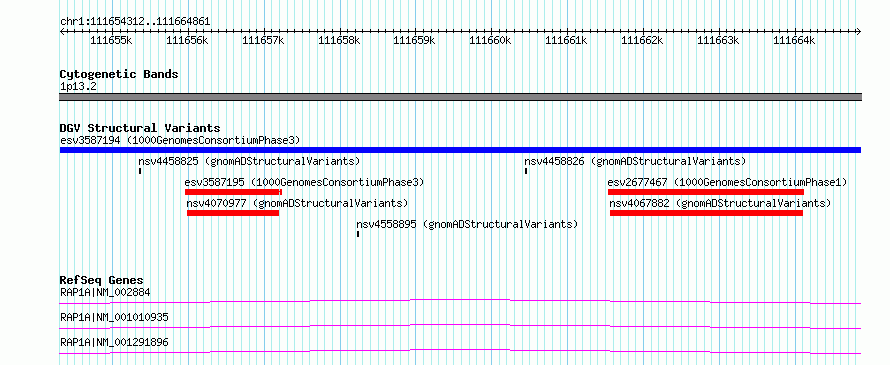Screen dimensions: 890x365
Task: Open the nsv4458825 gnomAD label link
Action: (249, 161)
